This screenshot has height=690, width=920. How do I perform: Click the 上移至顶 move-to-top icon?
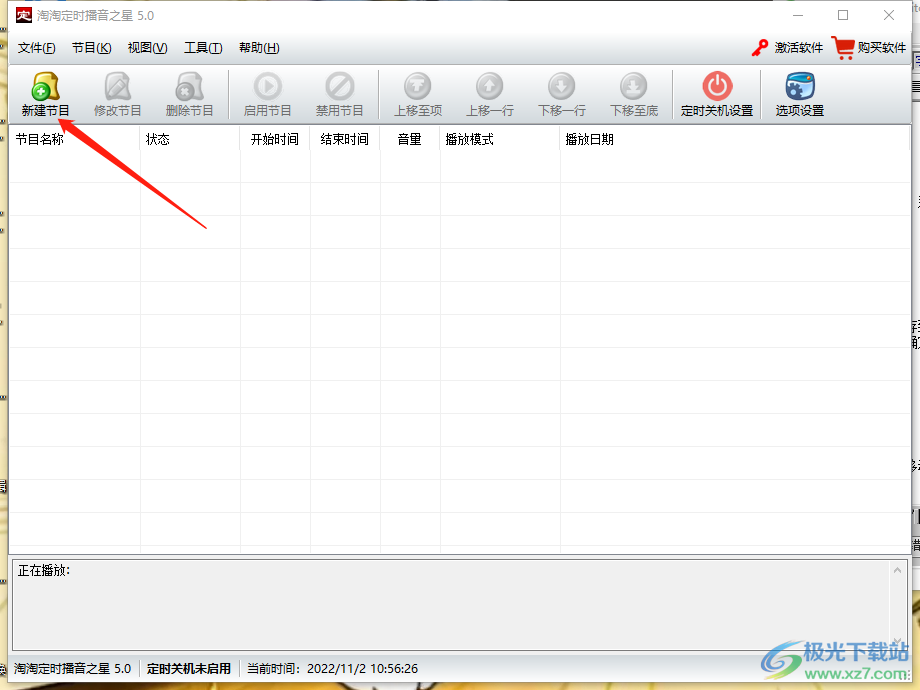click(x=418, y=87)
